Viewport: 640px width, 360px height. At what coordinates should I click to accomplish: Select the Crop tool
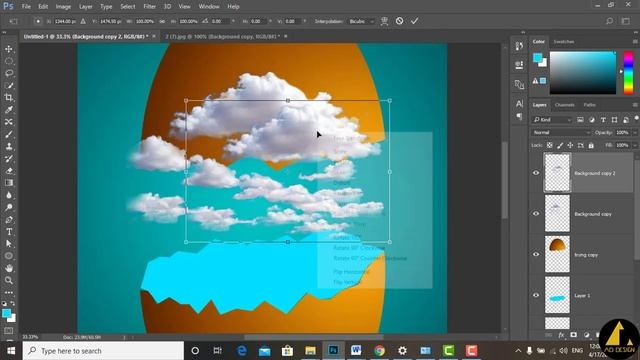pos(9,98)
